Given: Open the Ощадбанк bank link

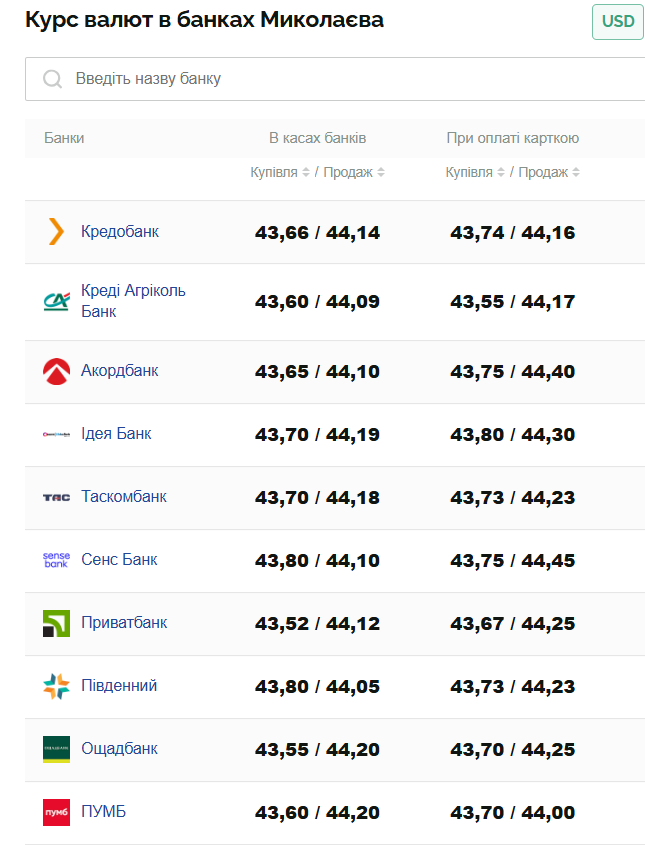Looking at the screenshot, I should 119,749.
